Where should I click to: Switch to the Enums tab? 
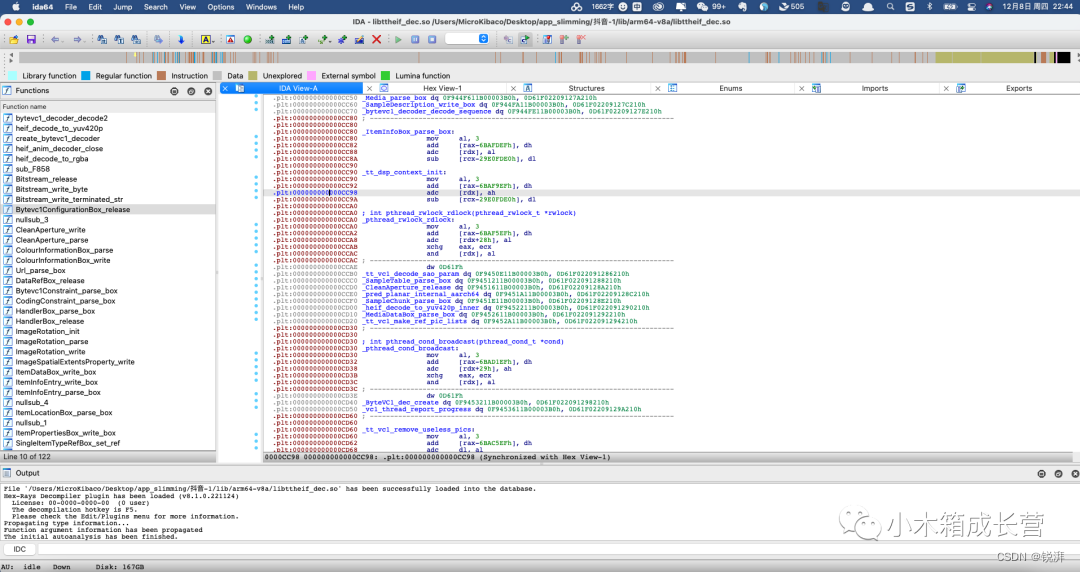(731, 88)
